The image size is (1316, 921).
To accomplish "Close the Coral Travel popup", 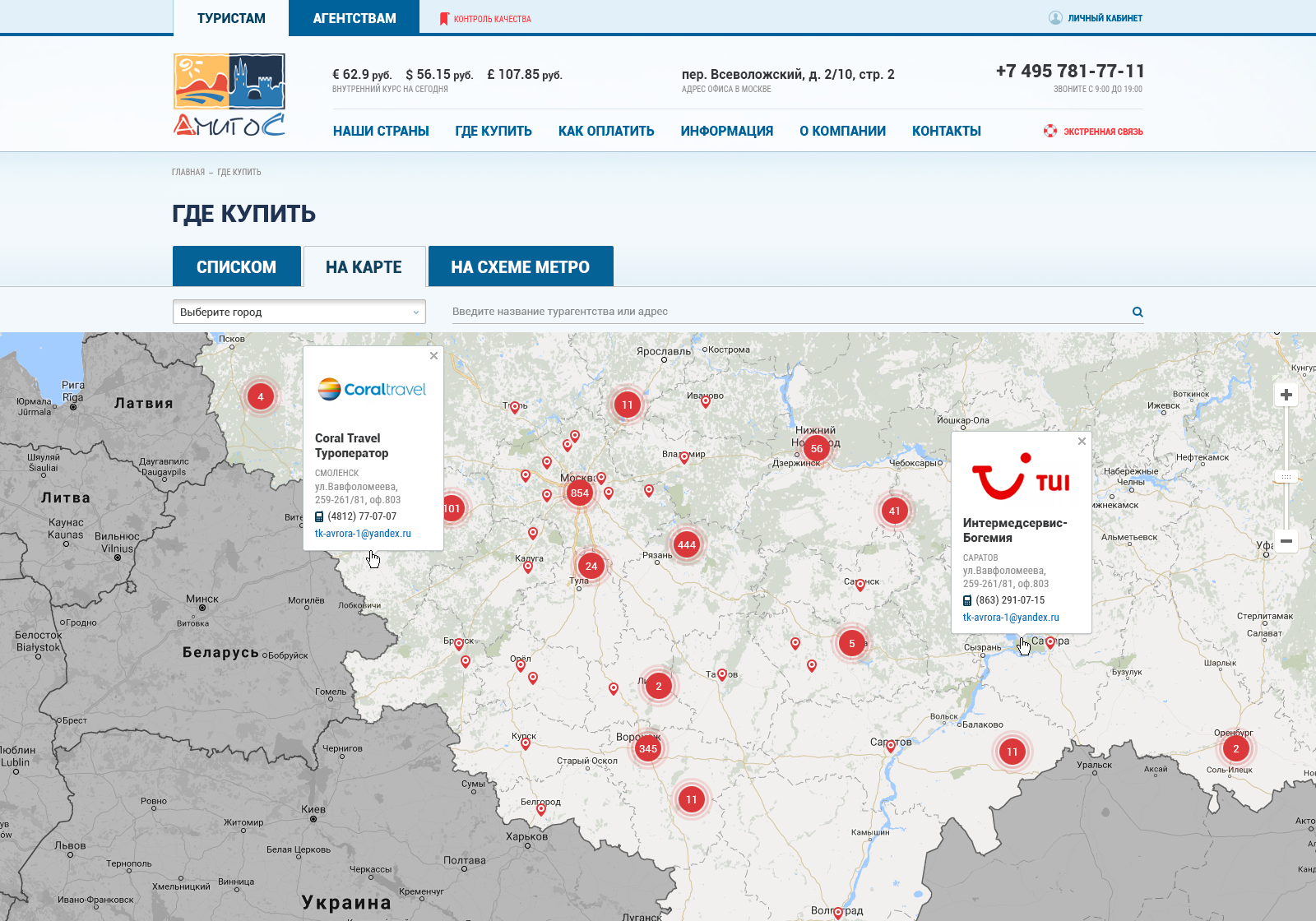I will [x=433, y=356].
